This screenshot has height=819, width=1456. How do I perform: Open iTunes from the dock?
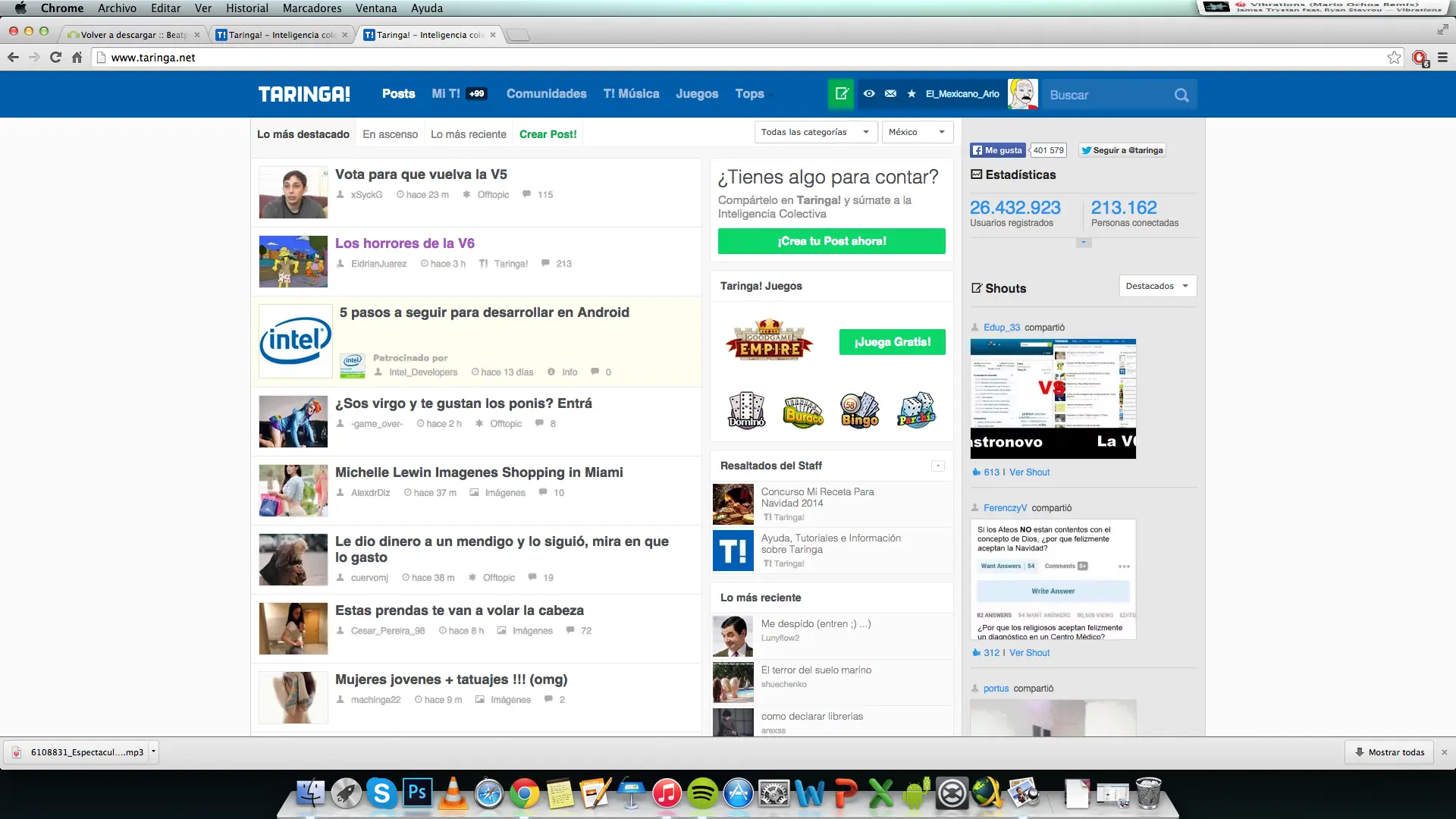(667, 793)
